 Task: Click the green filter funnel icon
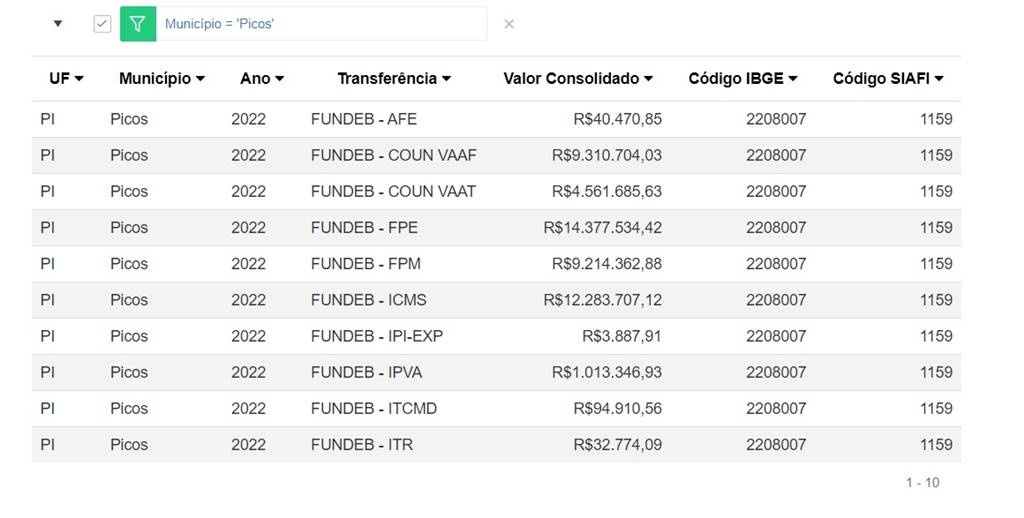click(138, 24)
